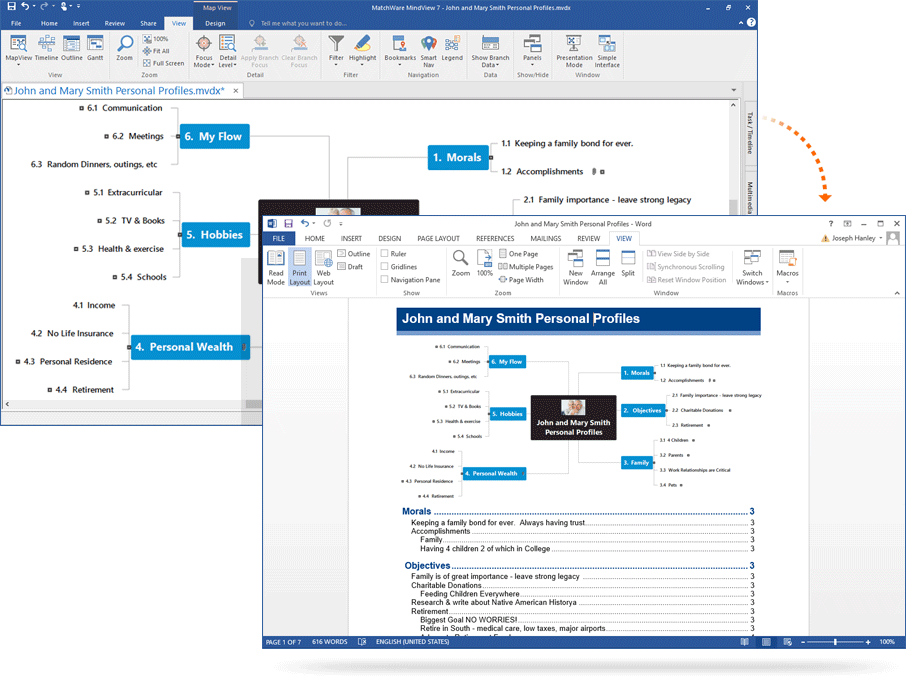This screenshot has height=680, width=906.
Task: Select Print Layout view in Word
Action: 299,267
